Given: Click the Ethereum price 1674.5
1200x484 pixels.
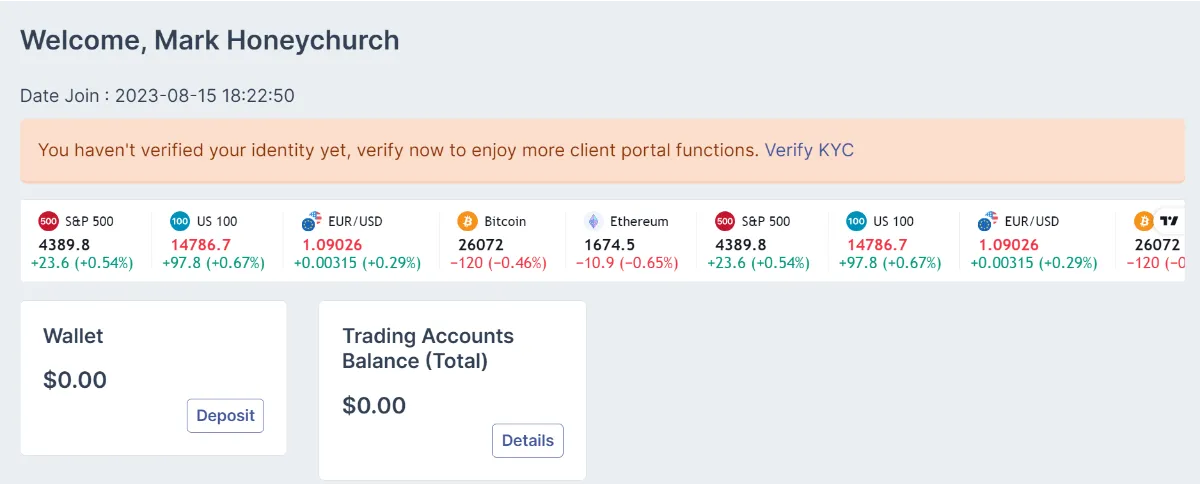Looking at the screenshot, I should point(609,244).
